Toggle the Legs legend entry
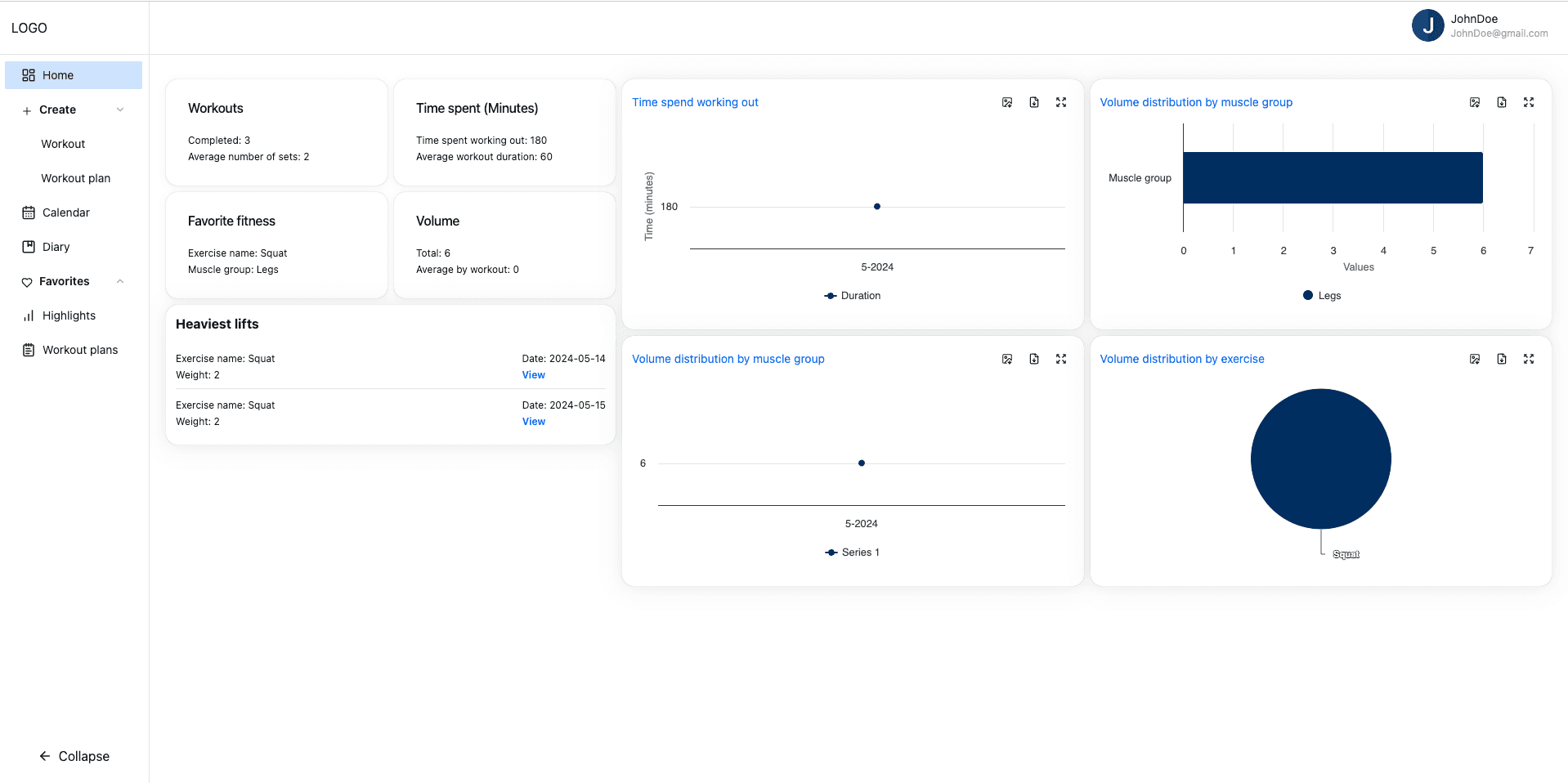This screenshot has width=1568, height=783. (1321, 295)
